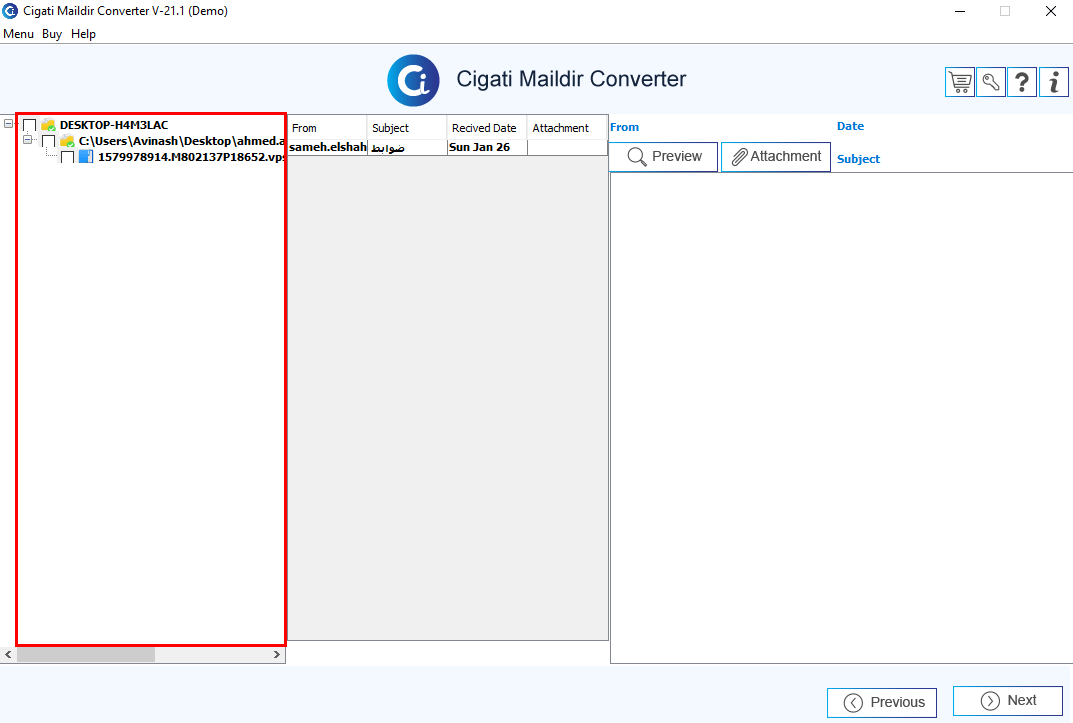Click the folder icon for C:\Users\Avinash path
The image size is (1073, 723).
click(x=67, y=141)
